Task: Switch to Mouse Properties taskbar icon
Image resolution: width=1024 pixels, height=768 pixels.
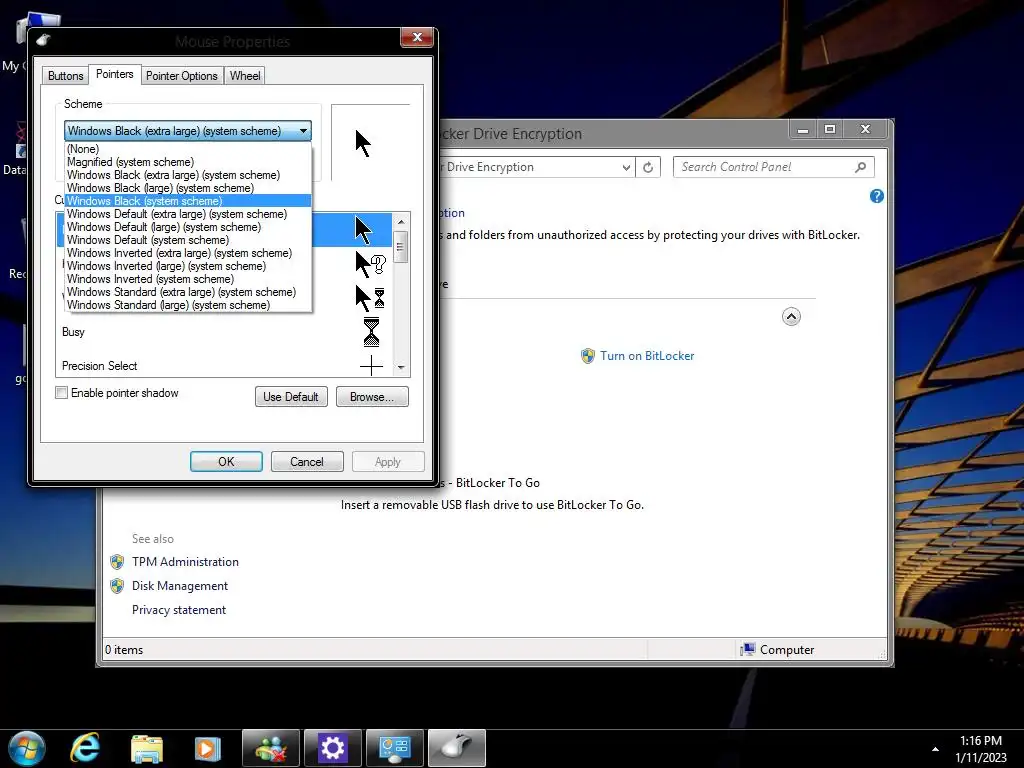Action: pyautogui.click(x=456, y=748)
